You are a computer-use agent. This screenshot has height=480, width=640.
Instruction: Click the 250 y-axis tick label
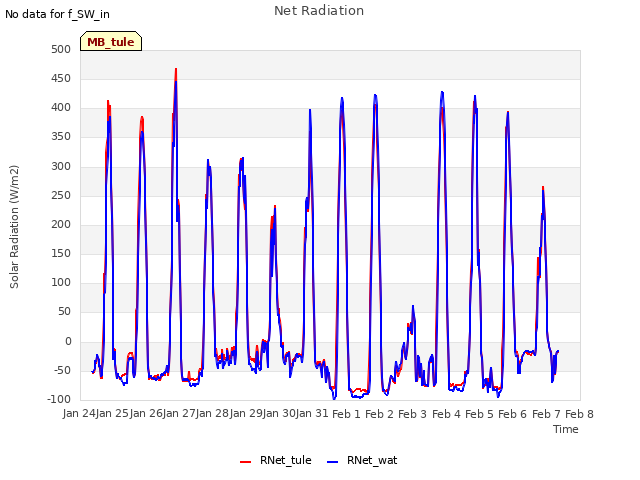pyautogui.click(x=61, y=195)
